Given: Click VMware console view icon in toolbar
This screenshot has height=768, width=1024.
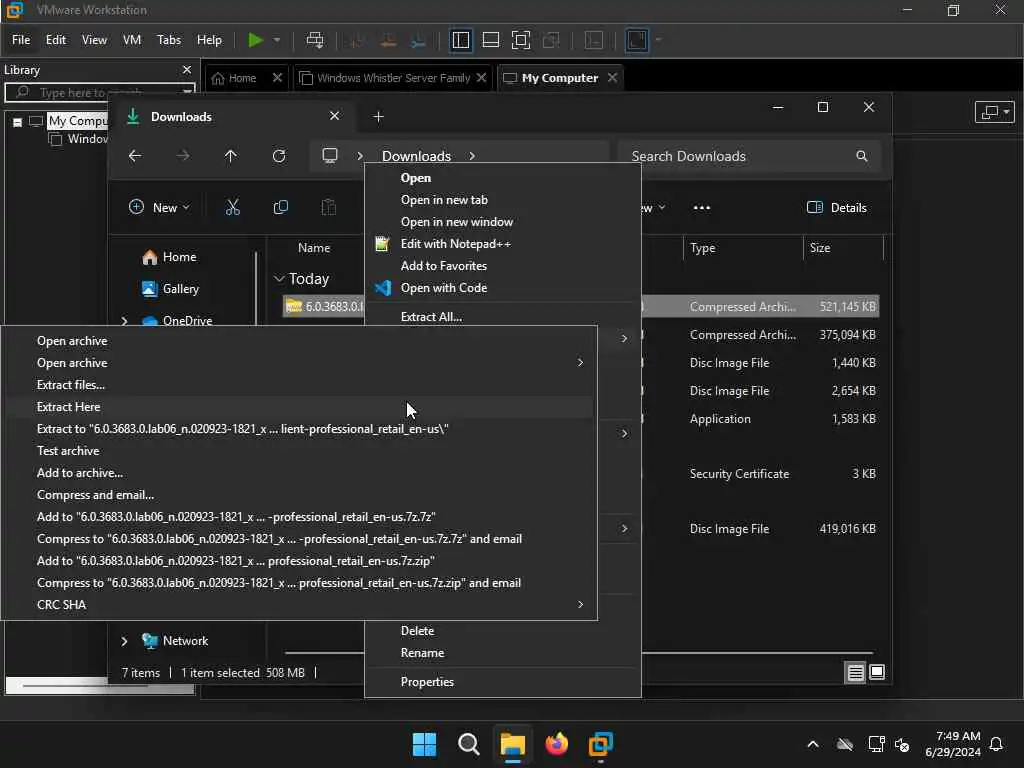Looking at the screenshot, I should 637,40.
